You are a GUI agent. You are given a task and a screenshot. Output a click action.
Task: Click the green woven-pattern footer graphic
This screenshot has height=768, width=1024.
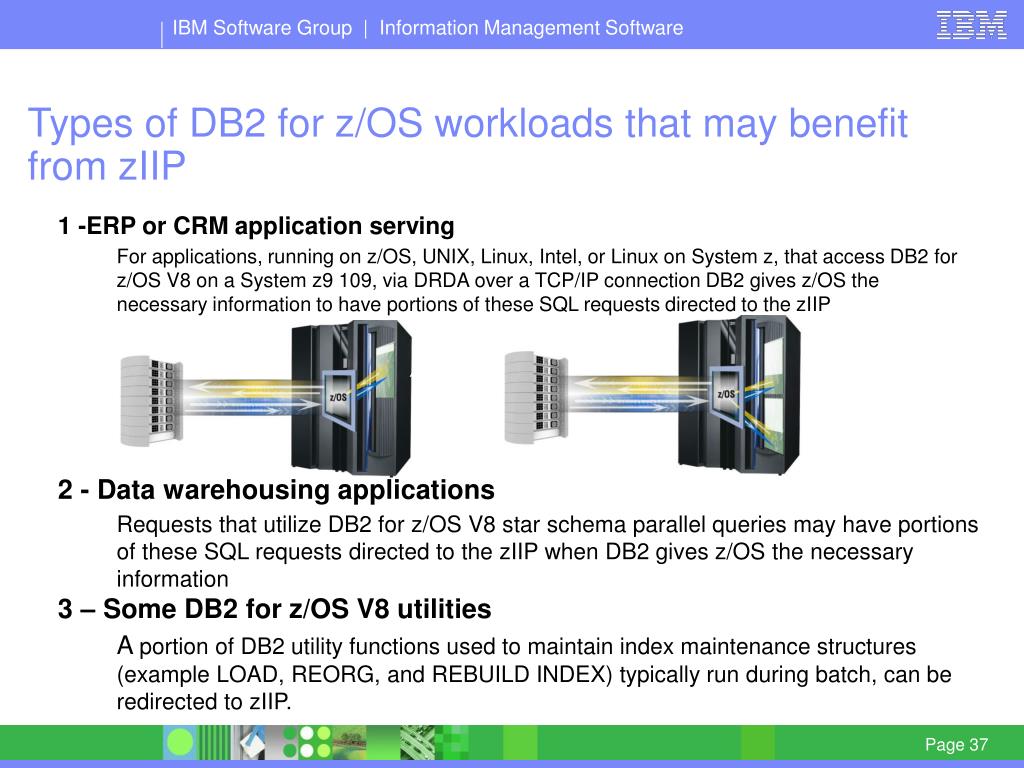(x=417, y=742)
